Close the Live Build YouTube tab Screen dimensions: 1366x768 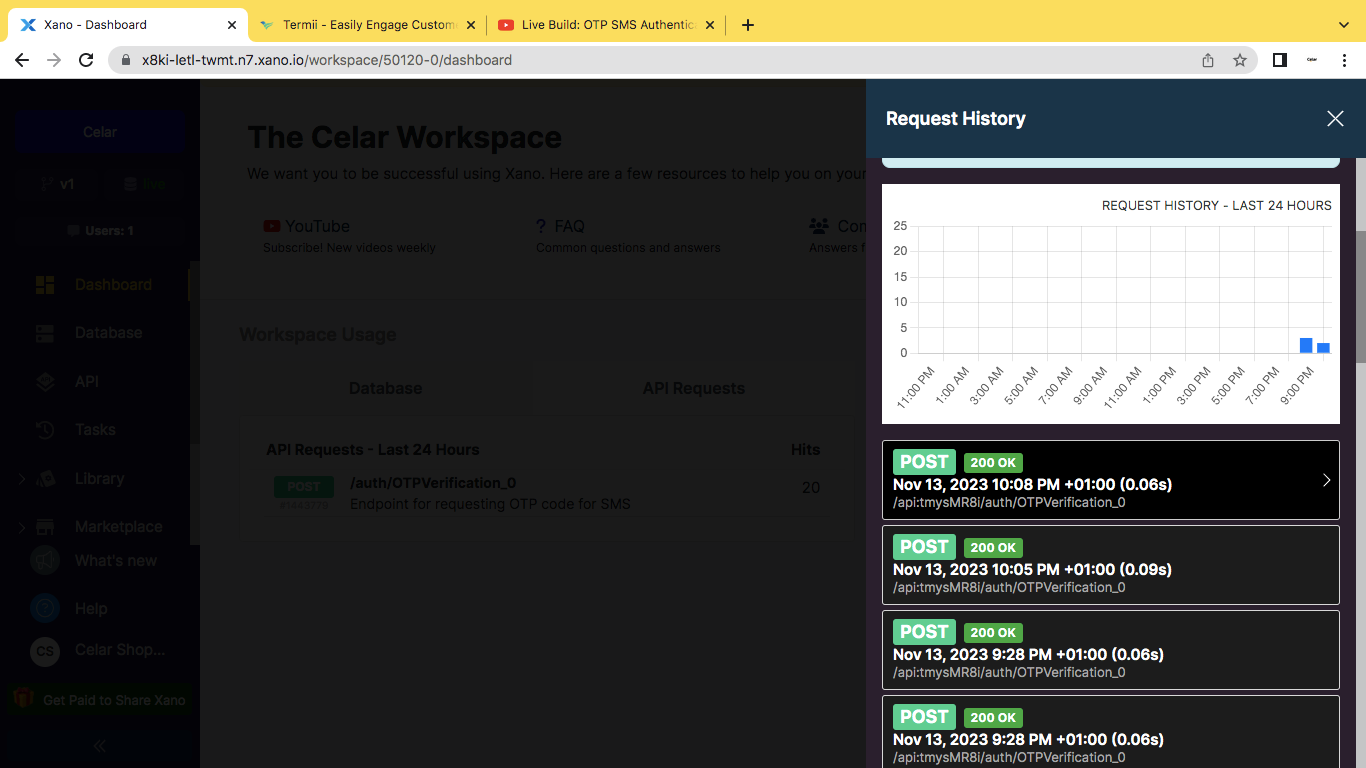pyautogui.click(x=710, y=25)
